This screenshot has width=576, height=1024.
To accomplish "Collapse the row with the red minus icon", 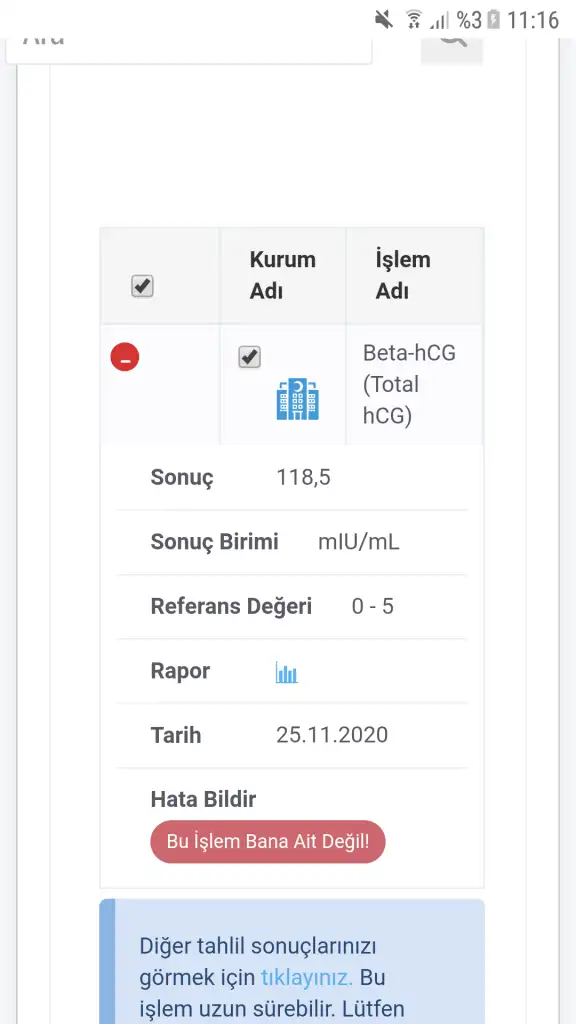I will point(125,357).
